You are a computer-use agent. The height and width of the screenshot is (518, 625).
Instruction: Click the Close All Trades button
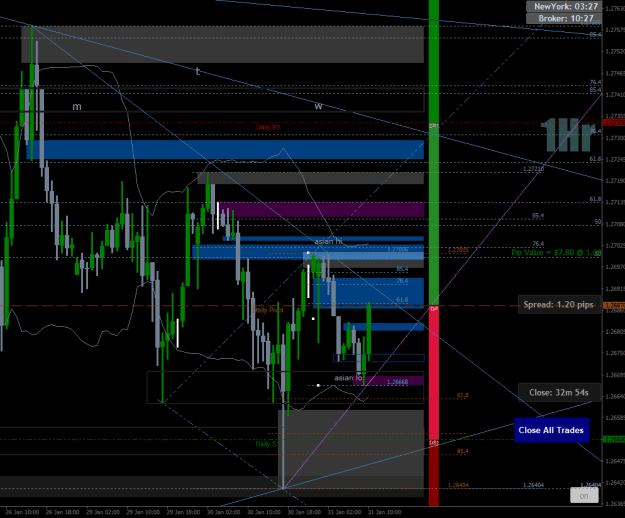coord(552,430)
